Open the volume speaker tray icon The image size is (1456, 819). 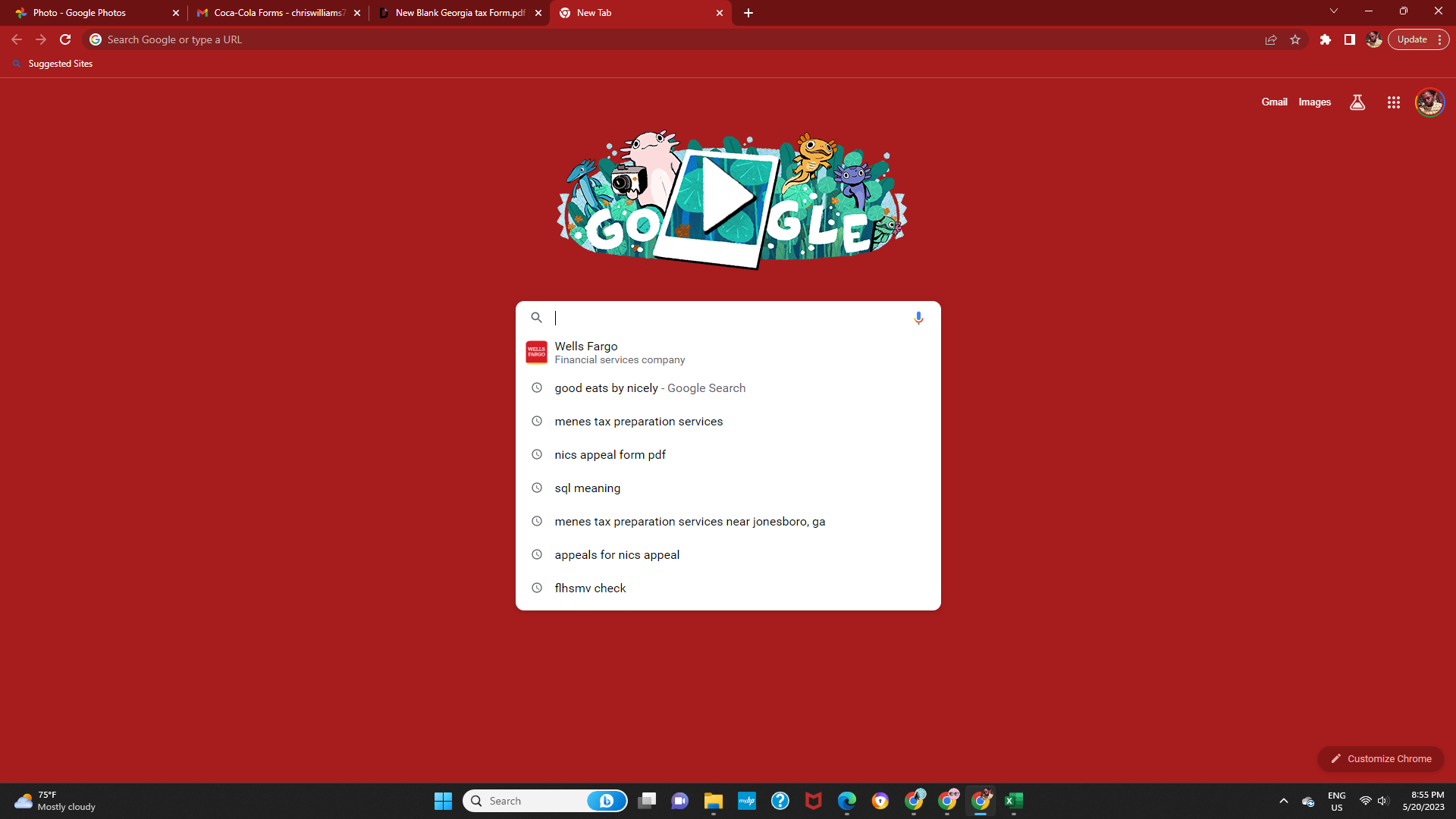coord(1383,801)
